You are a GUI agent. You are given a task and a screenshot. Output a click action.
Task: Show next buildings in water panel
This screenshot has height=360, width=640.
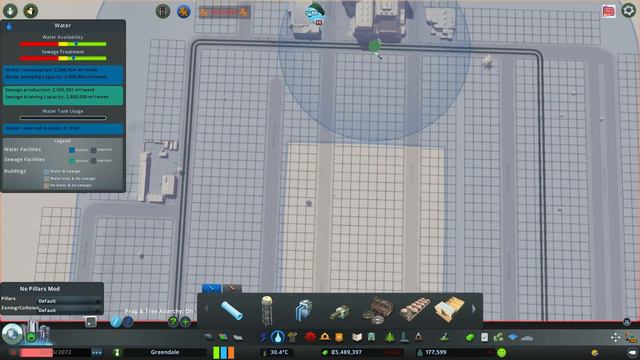tap(473, 309)
